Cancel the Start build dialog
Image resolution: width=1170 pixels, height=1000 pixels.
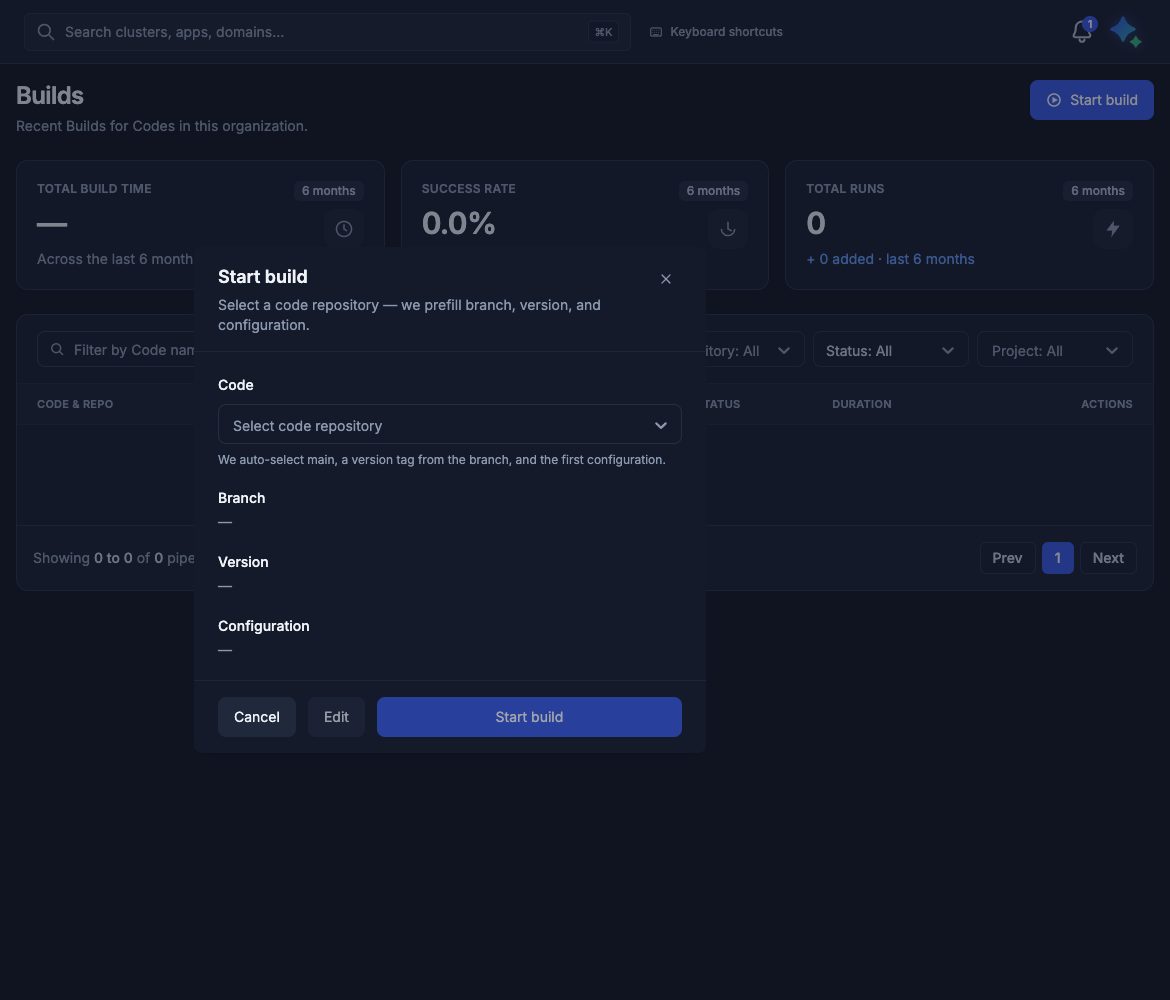[257, 717]
